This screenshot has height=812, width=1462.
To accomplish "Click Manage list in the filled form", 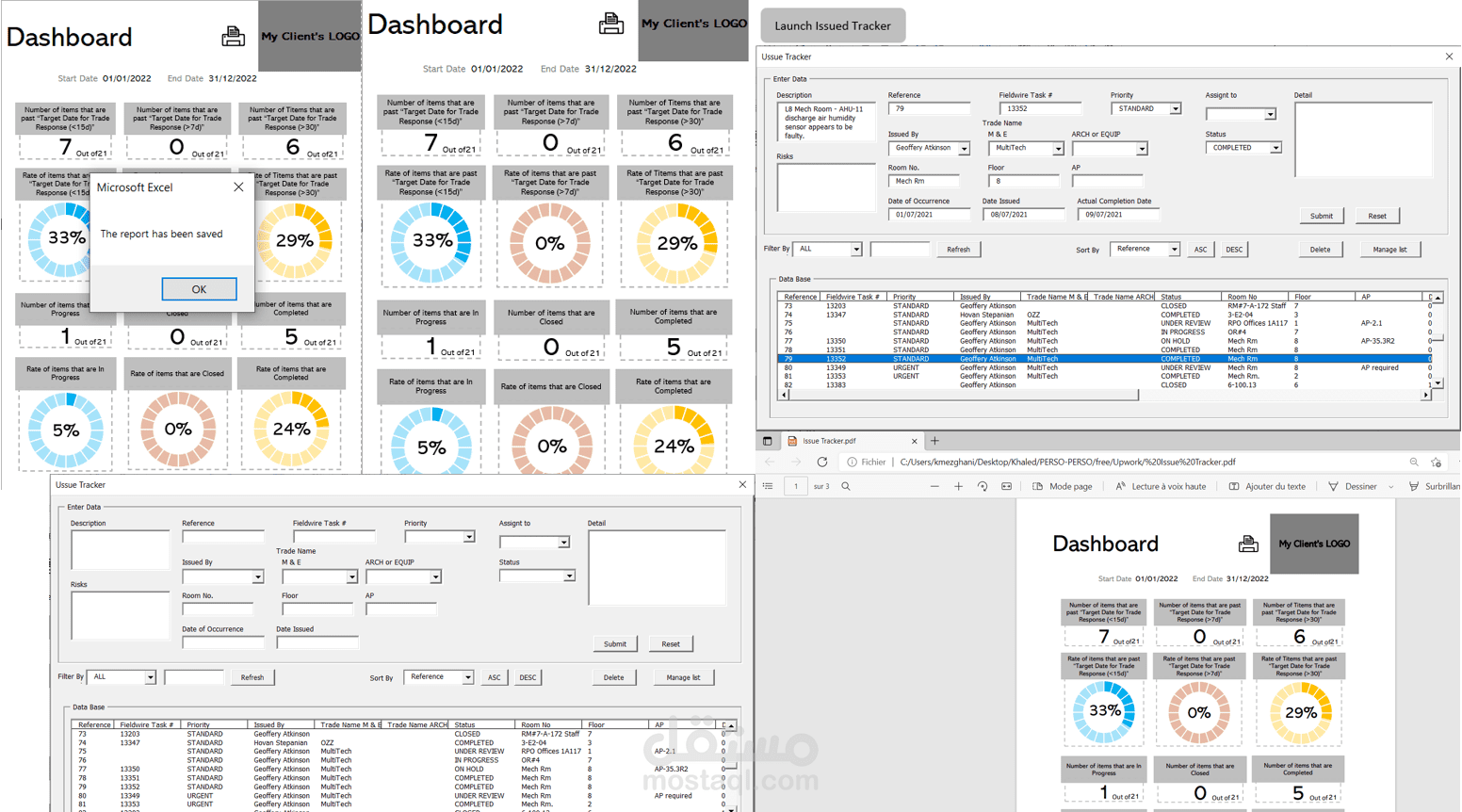I will 1389,250.
